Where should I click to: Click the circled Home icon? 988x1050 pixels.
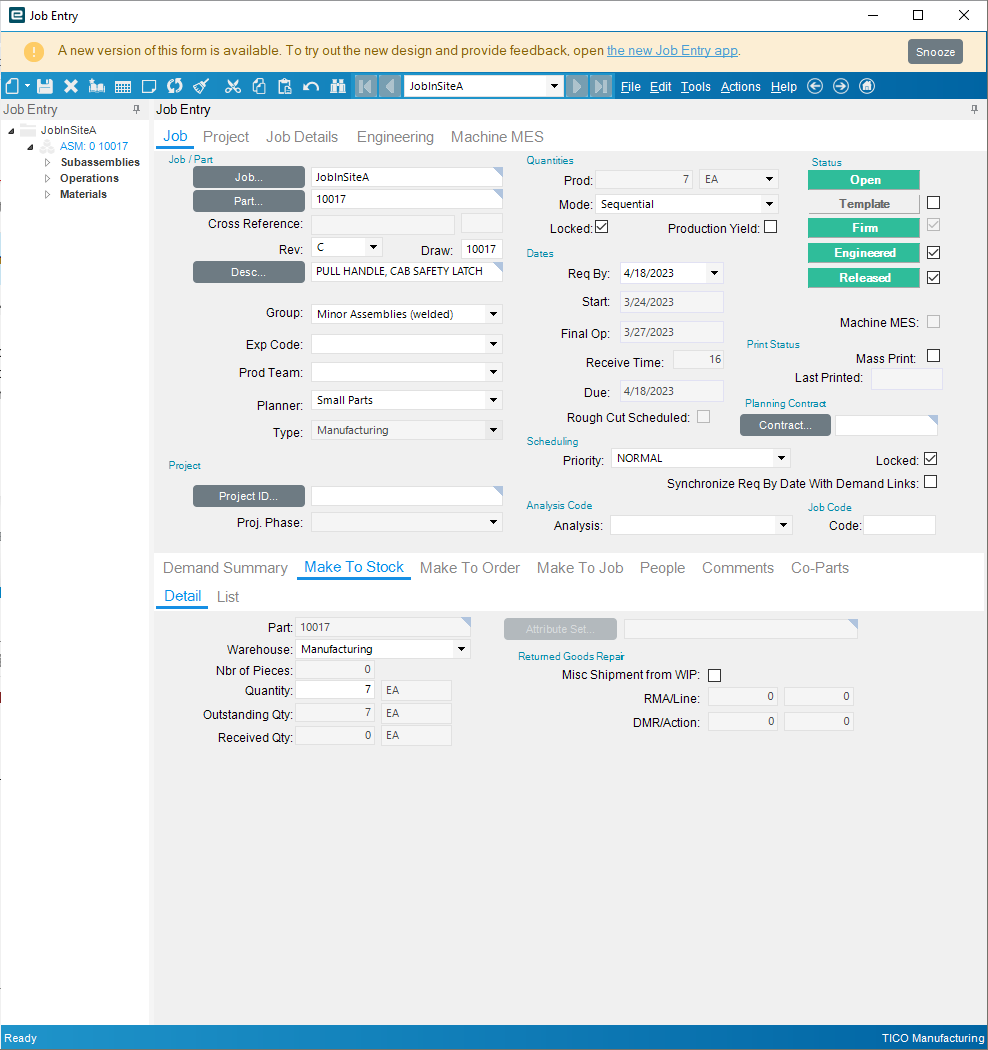click(867, 86)
